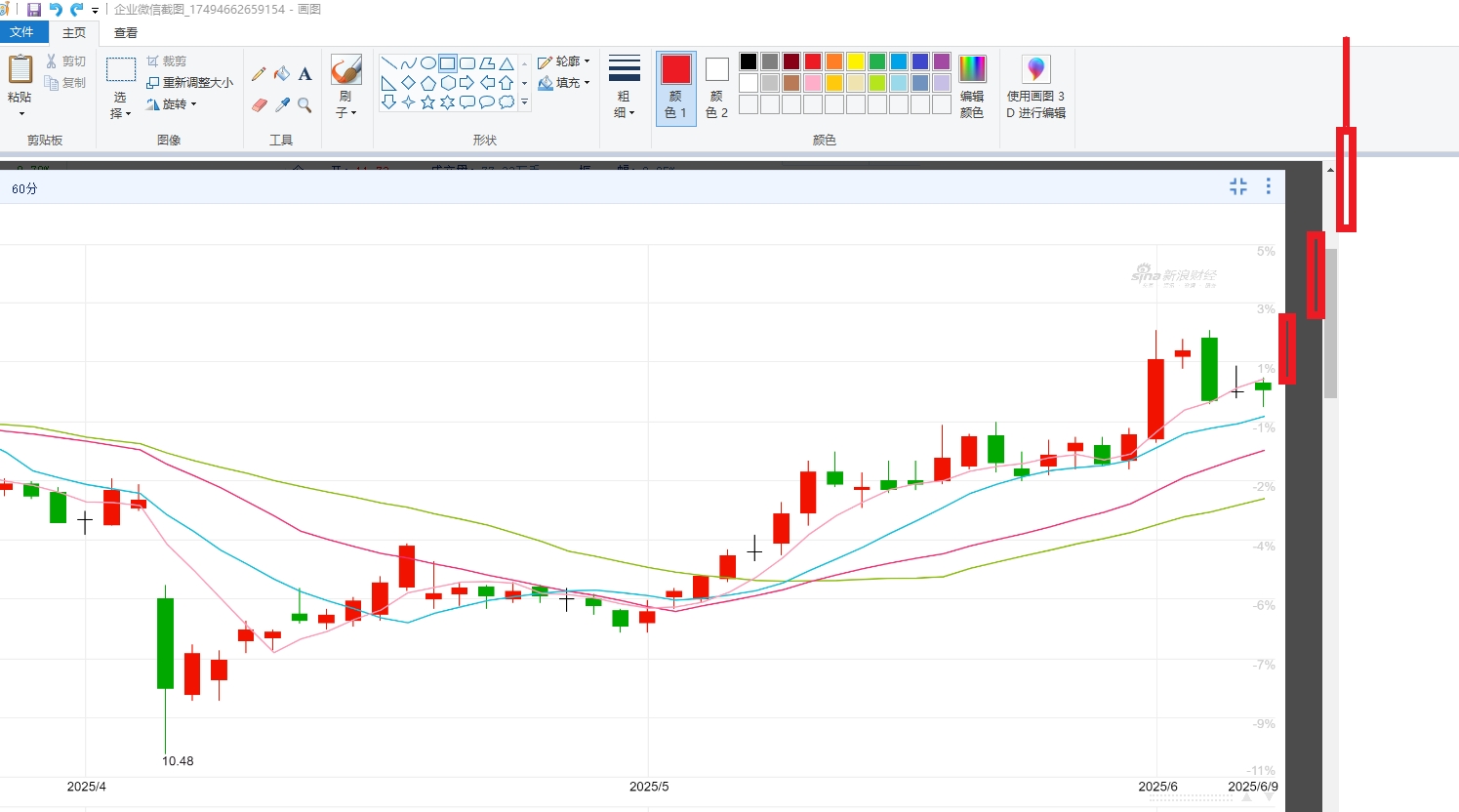Choose the Right arrow shape
The image size is (1459, 812).
466,83
